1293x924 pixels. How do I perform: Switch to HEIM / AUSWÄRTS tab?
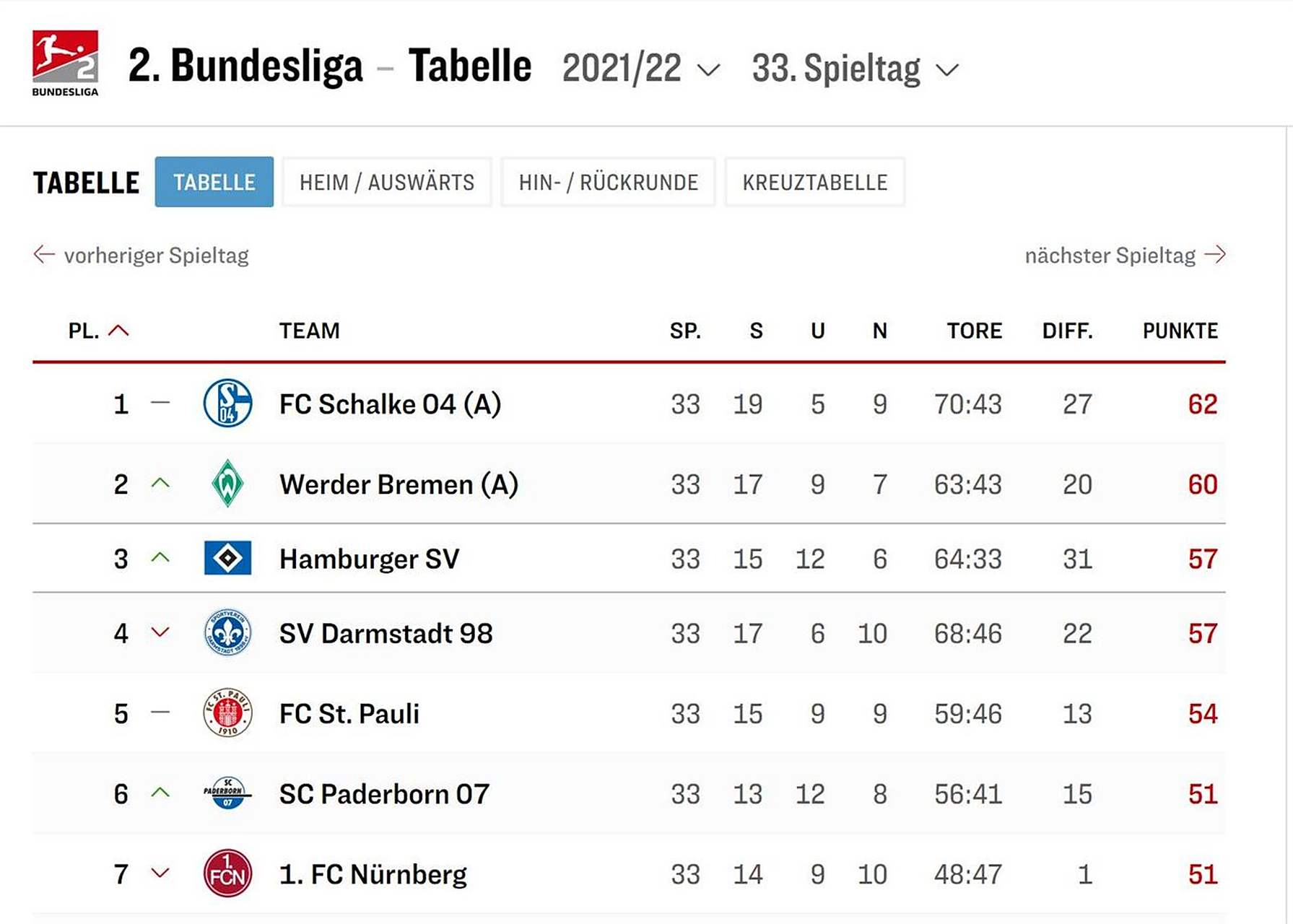387,182
